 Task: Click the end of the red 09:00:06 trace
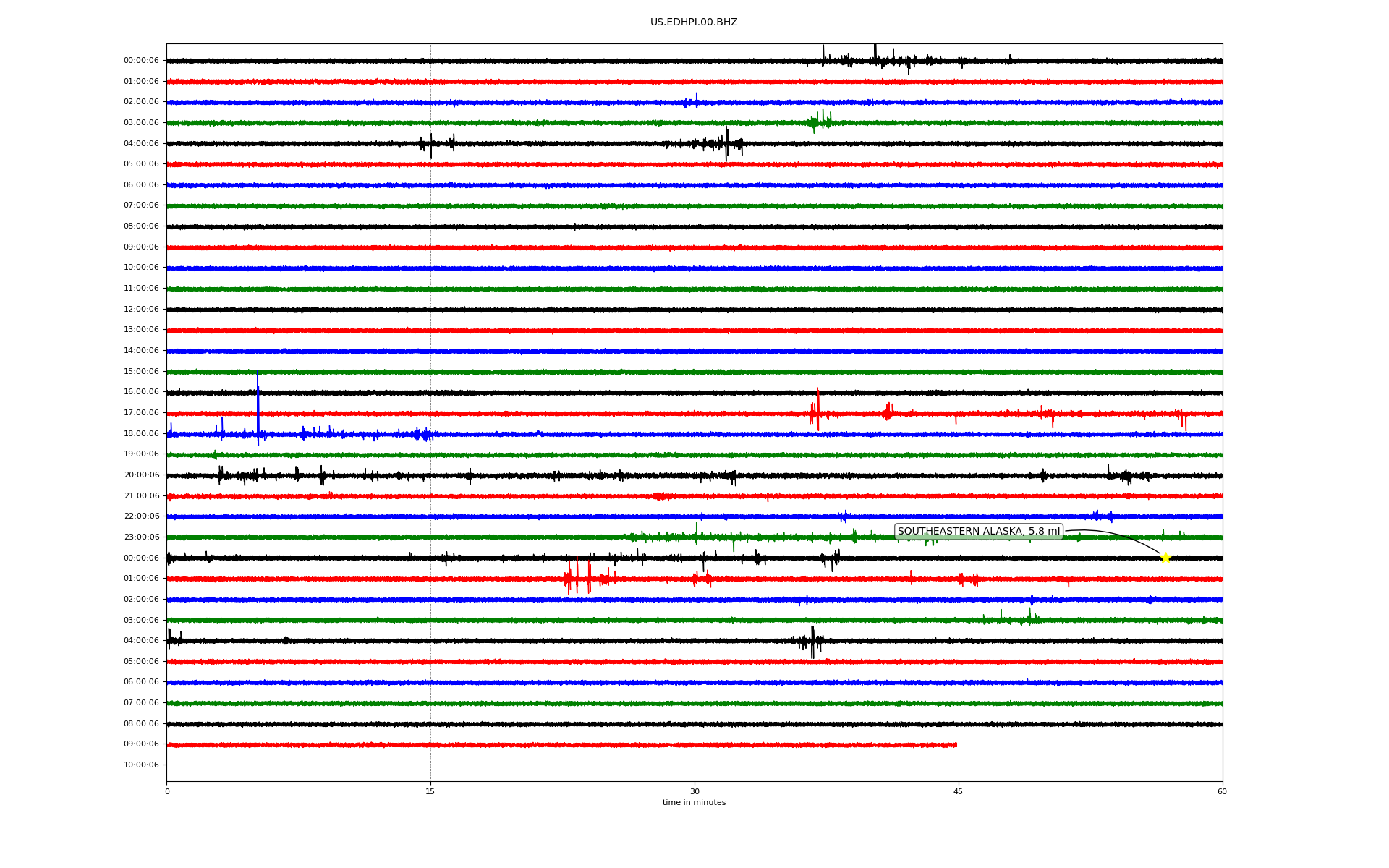[956, 744]
